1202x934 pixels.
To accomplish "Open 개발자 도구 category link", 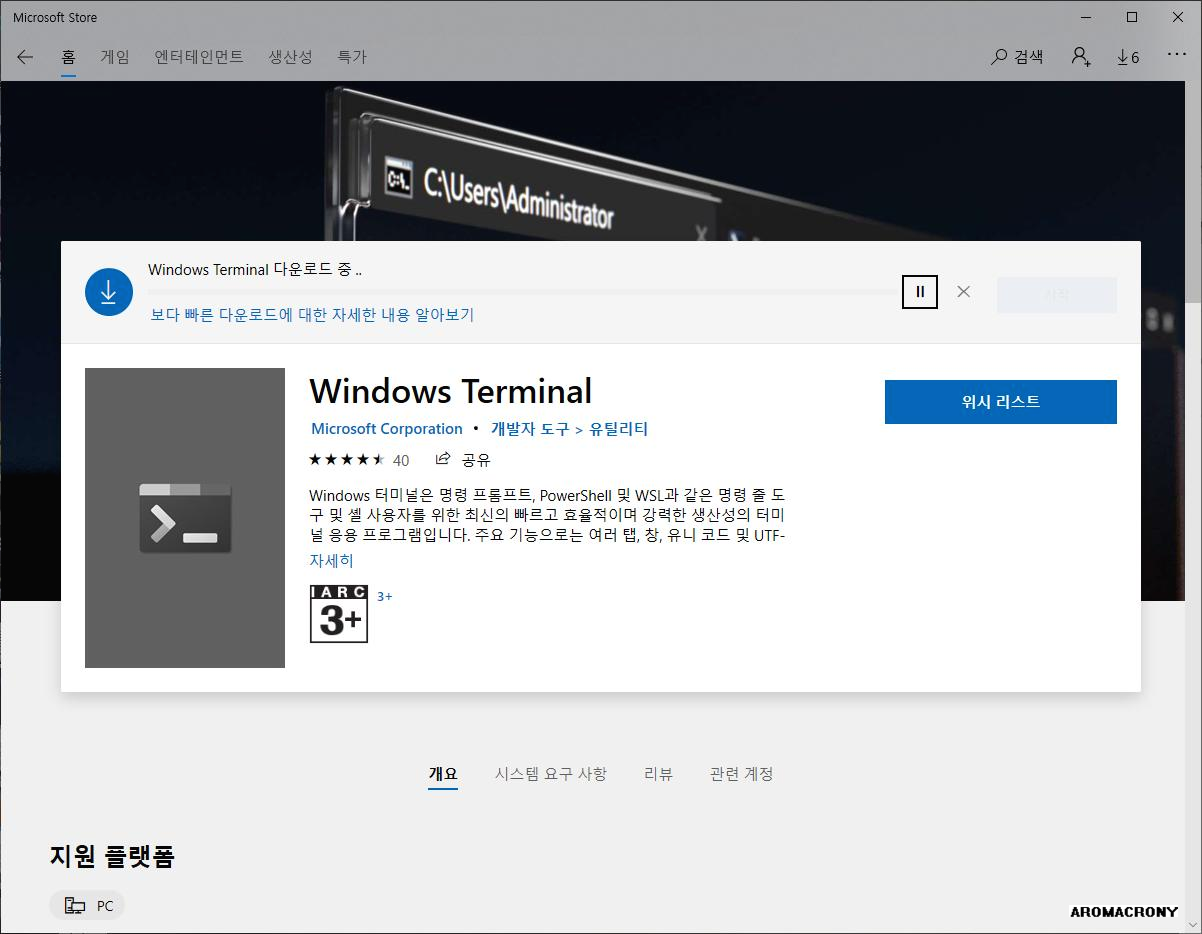I will pos(530,429).
